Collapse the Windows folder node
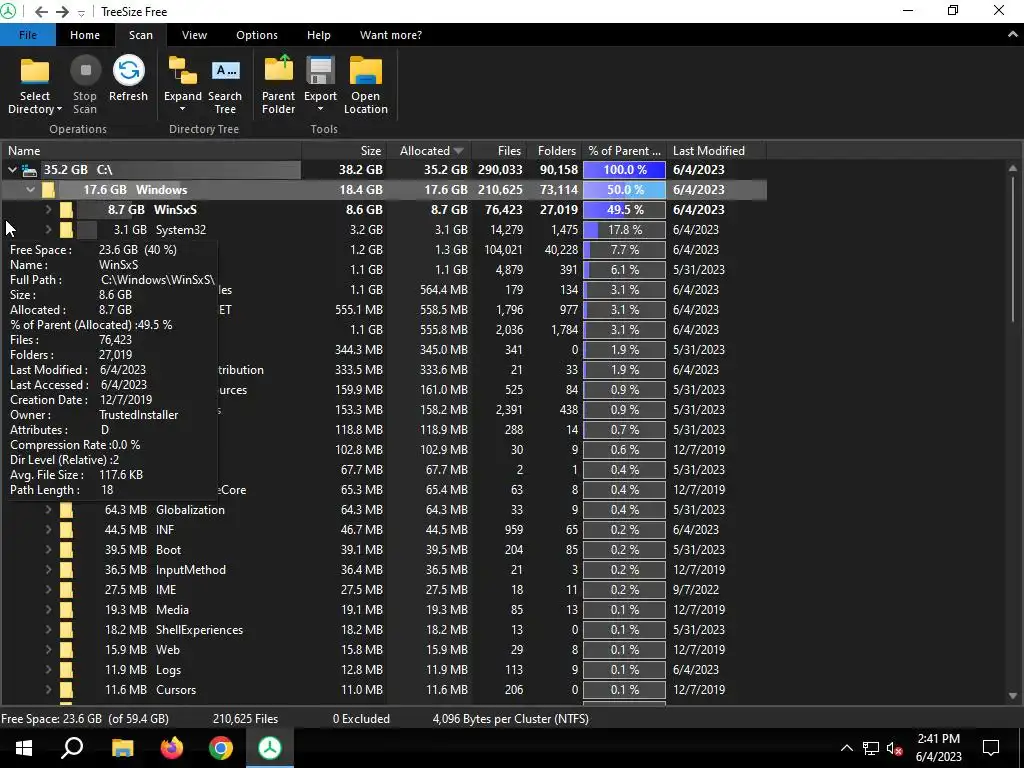This screenshot has width=1024, height=768. click(30, 190)
